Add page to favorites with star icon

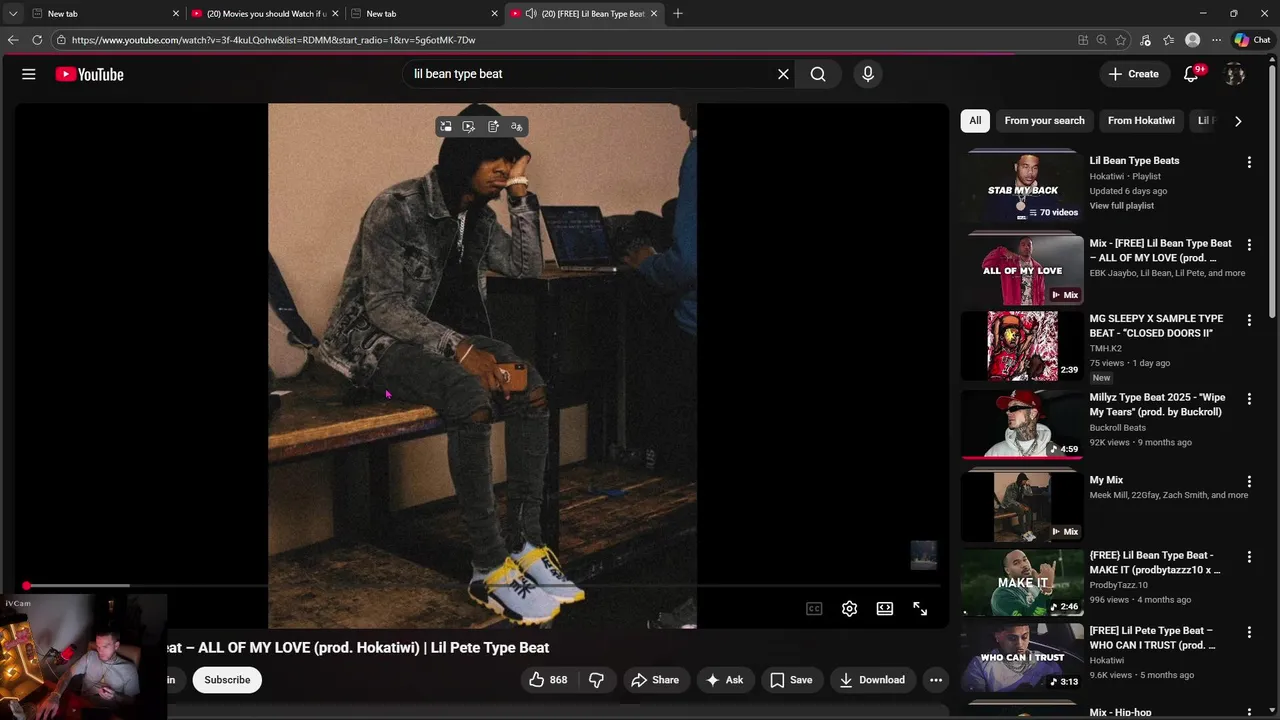[x=1121, y=40]
